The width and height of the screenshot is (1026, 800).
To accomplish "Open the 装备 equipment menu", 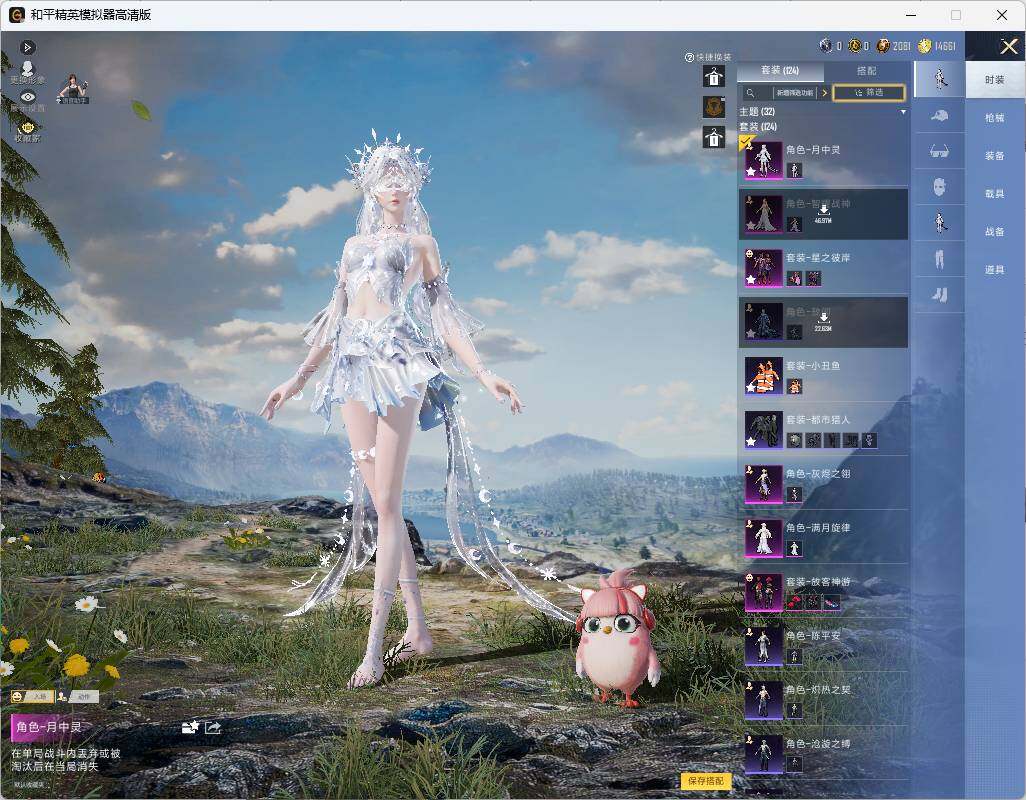I will click(995, 156).
